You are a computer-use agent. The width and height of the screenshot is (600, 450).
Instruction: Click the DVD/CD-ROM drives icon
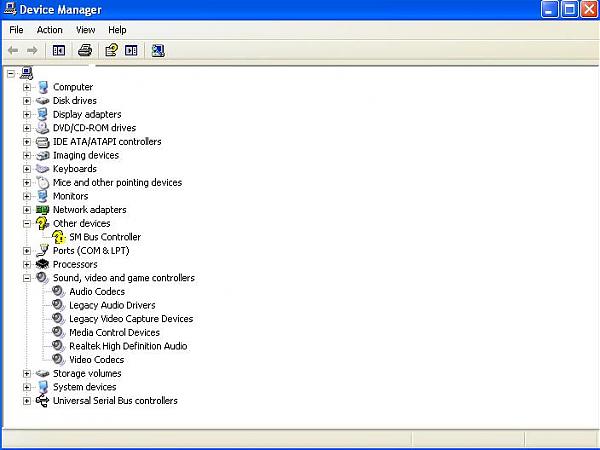click(42, 128)
